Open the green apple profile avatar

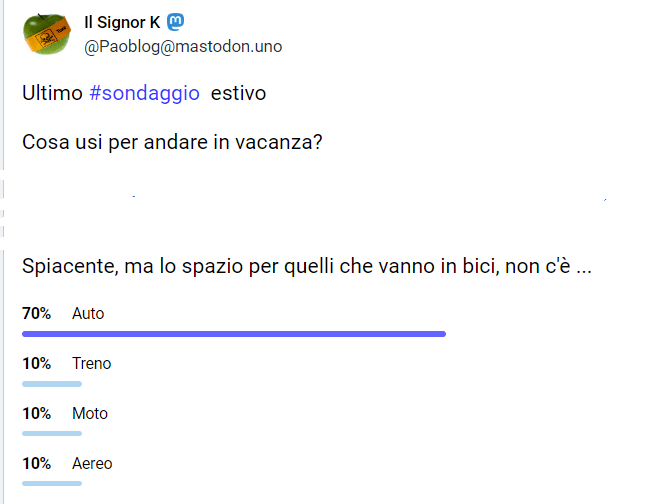point(47,34)
